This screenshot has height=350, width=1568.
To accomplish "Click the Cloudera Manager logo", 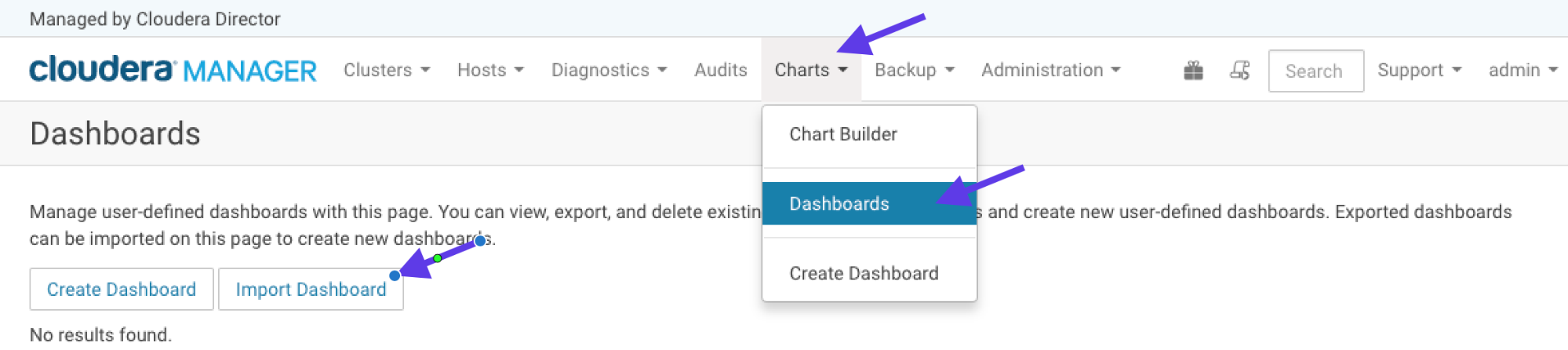I will coord(173,70).
